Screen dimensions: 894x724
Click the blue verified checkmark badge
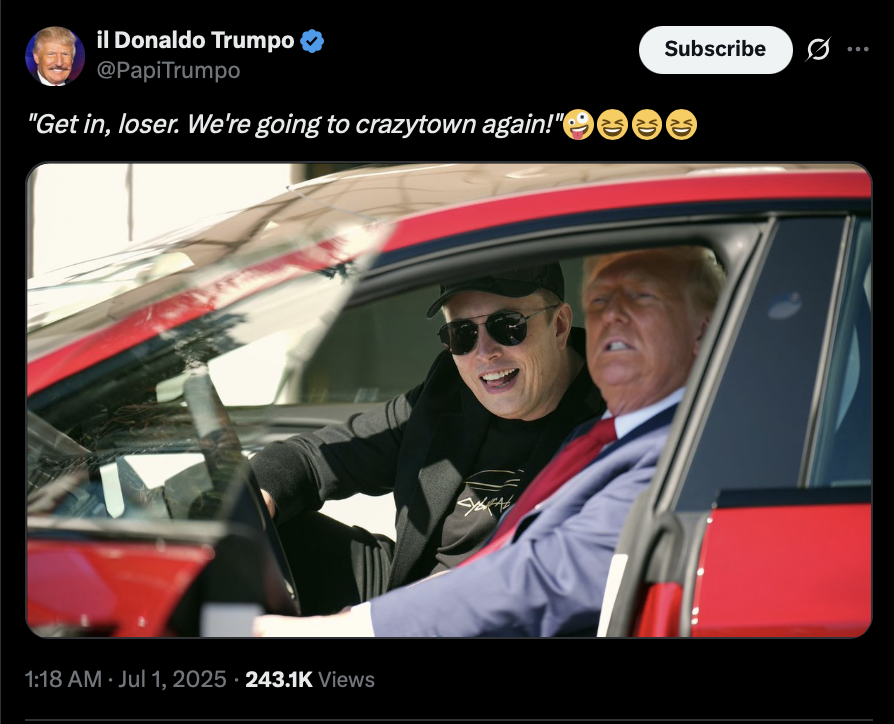click(312, 40)
